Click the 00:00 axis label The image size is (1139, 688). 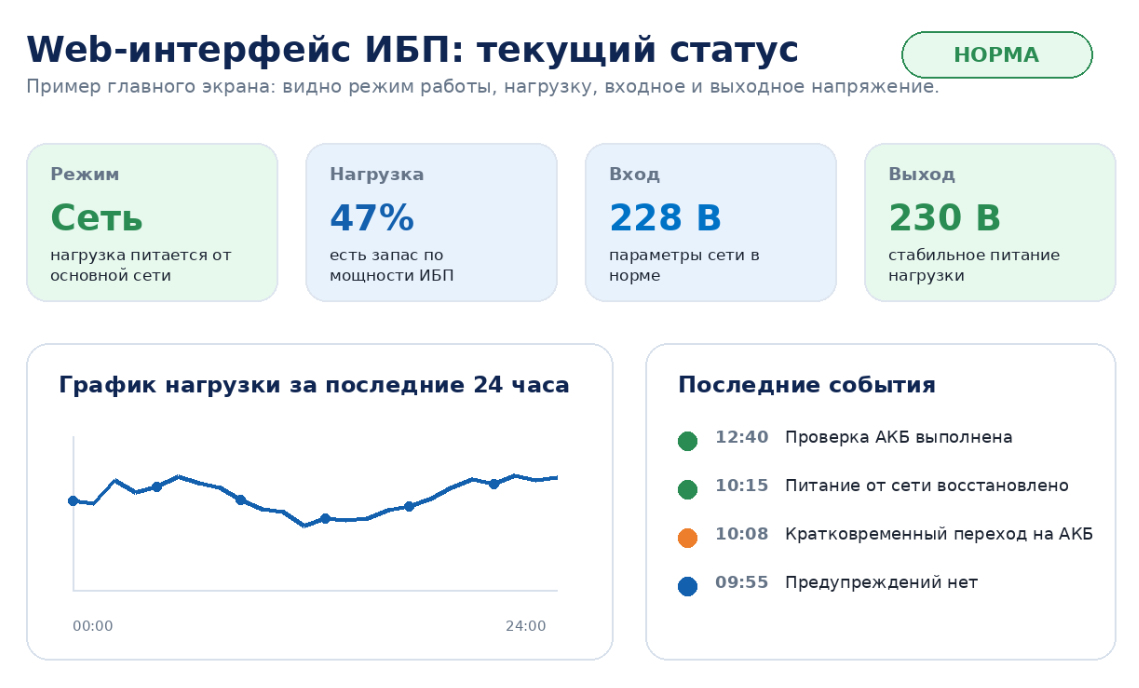93,626
